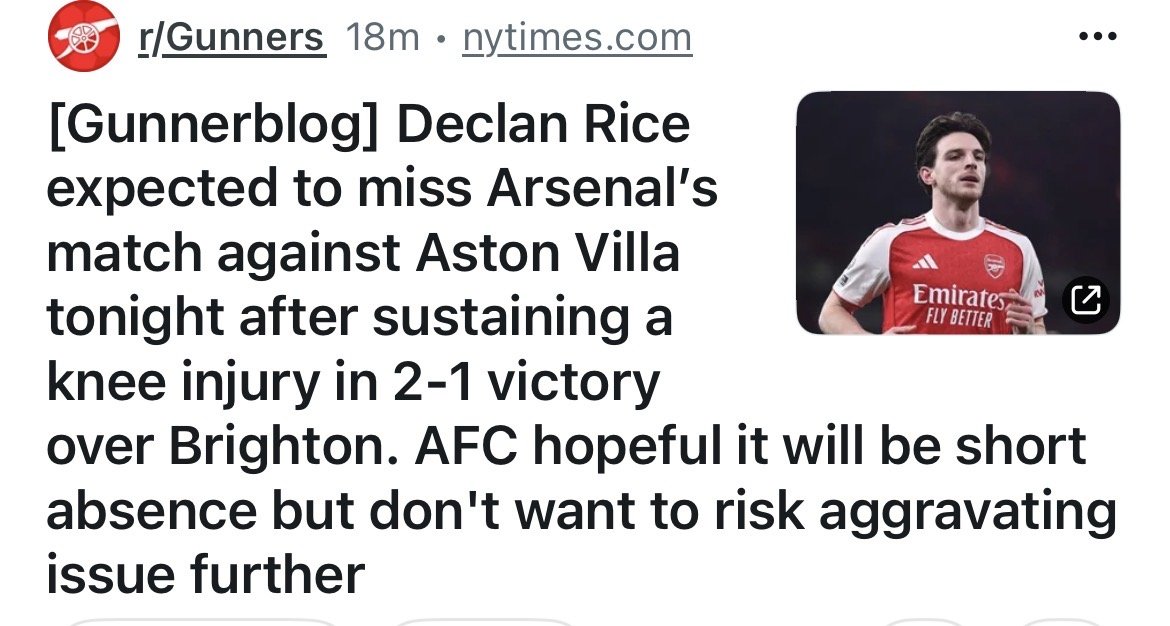
Task: Click the word 'Brighton' in headline
Action: click(289, 447)
